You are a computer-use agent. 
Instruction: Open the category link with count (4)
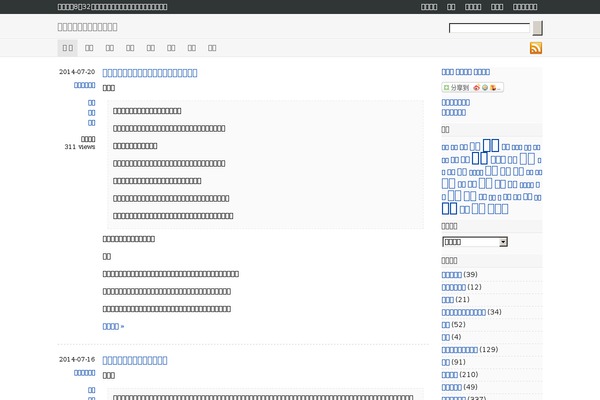coord(446,337)
